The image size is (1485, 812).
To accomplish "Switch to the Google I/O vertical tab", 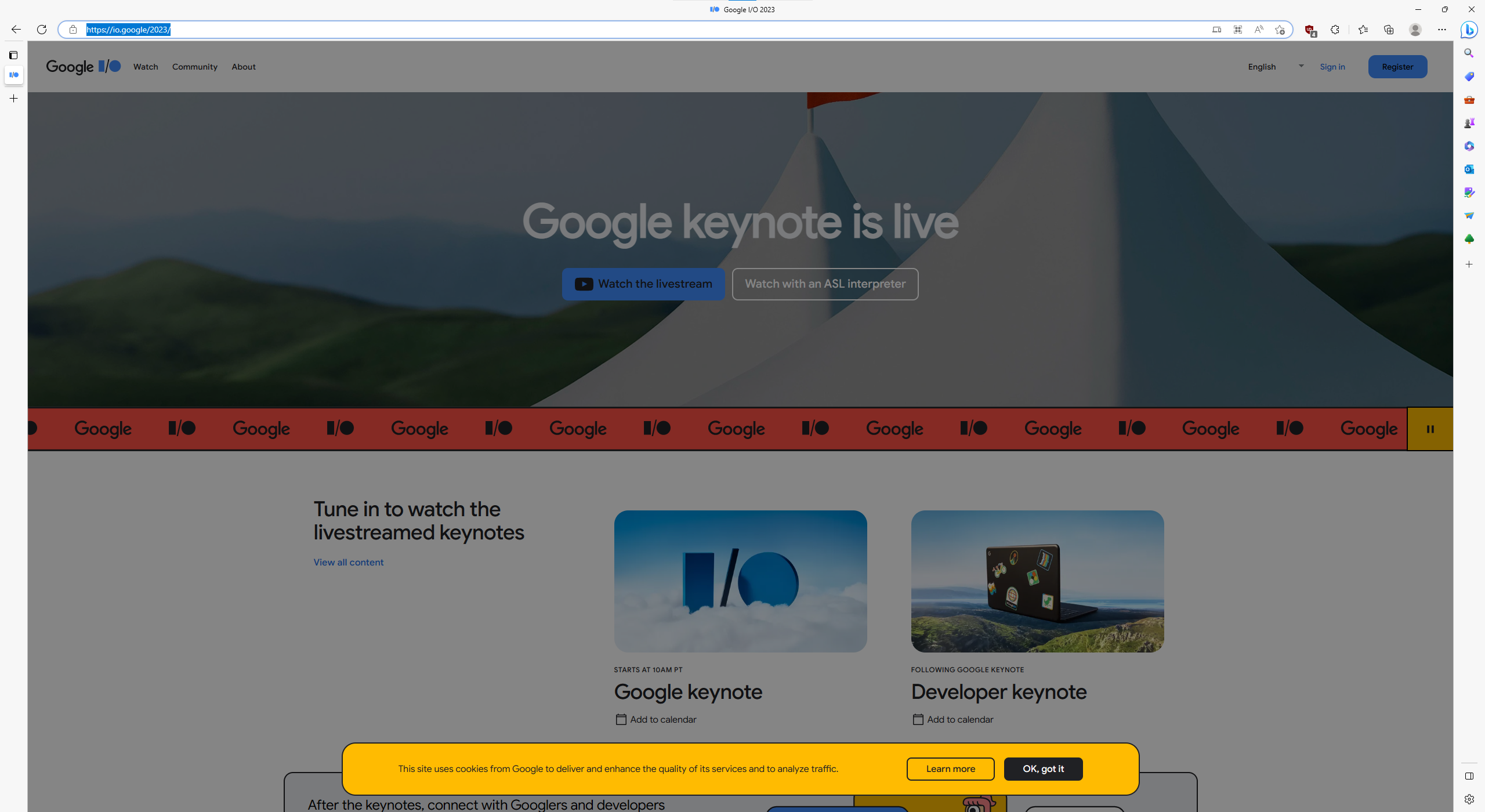I will [14, 75].
